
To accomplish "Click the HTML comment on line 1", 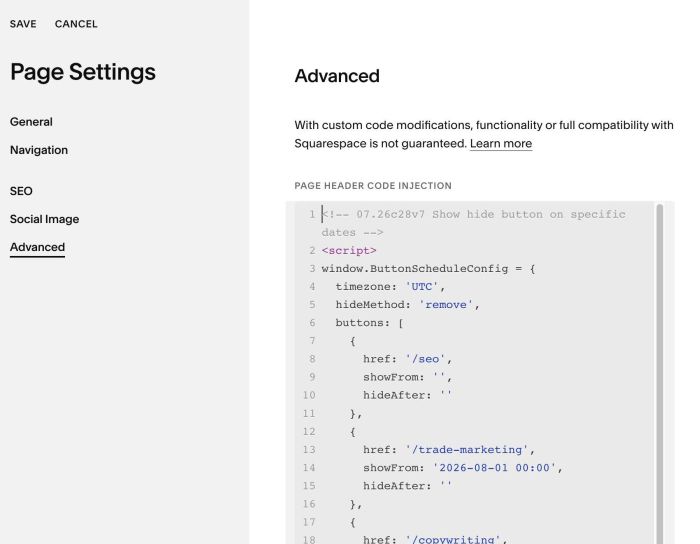I will [473, 223].
